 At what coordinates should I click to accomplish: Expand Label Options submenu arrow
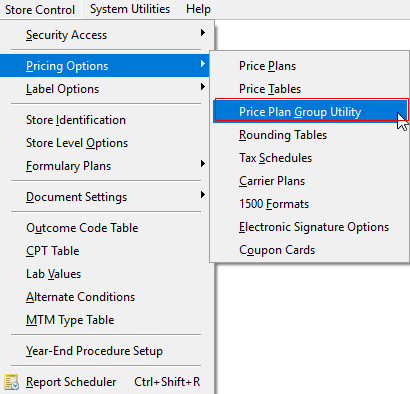(x=202, y=87)
